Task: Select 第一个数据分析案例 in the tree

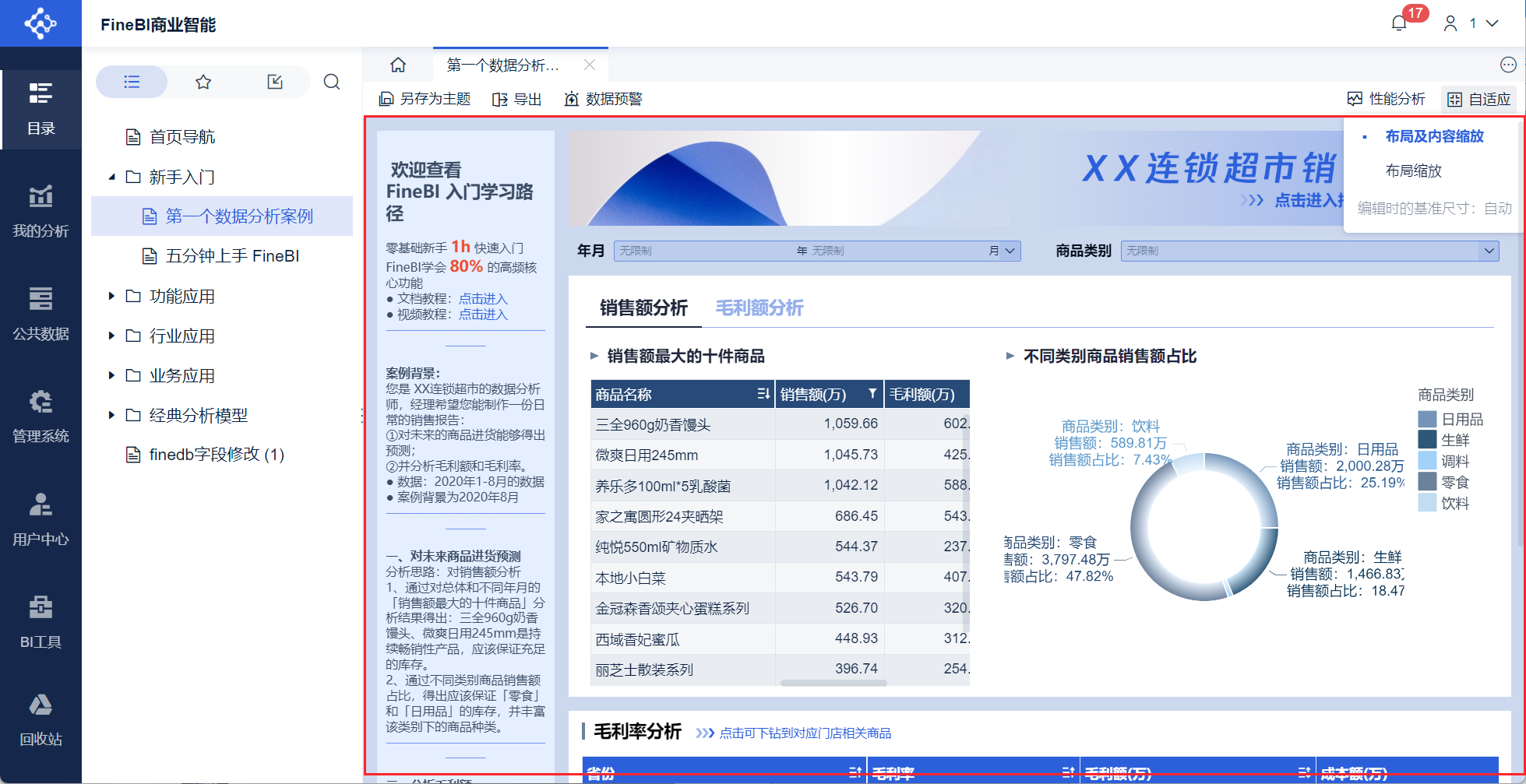Action: click(x=222, y=216)
